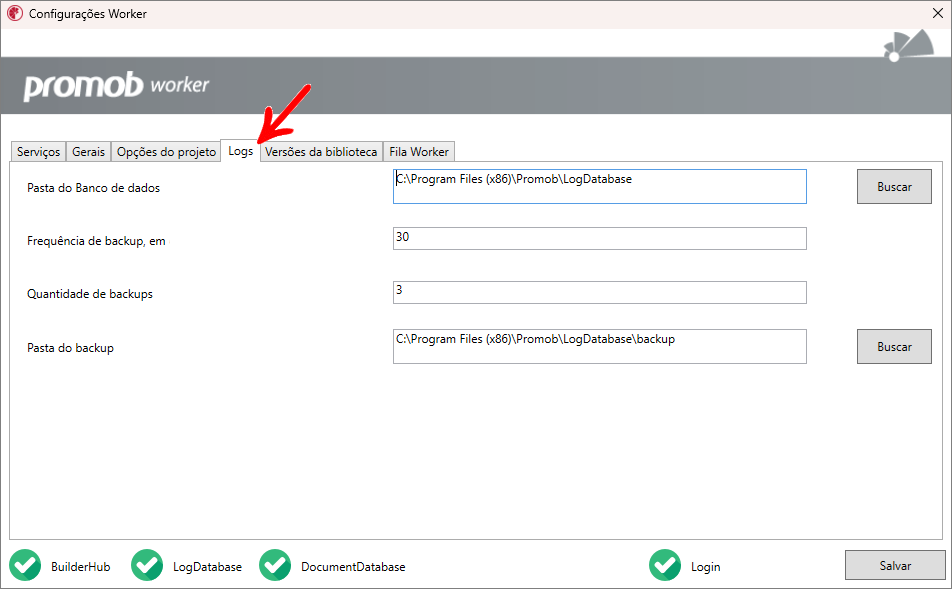Image resolution: width=952 pixels, height=589 pixels.
Task: Click the "Configurações Worker" window title
Action: coord(88,14)
